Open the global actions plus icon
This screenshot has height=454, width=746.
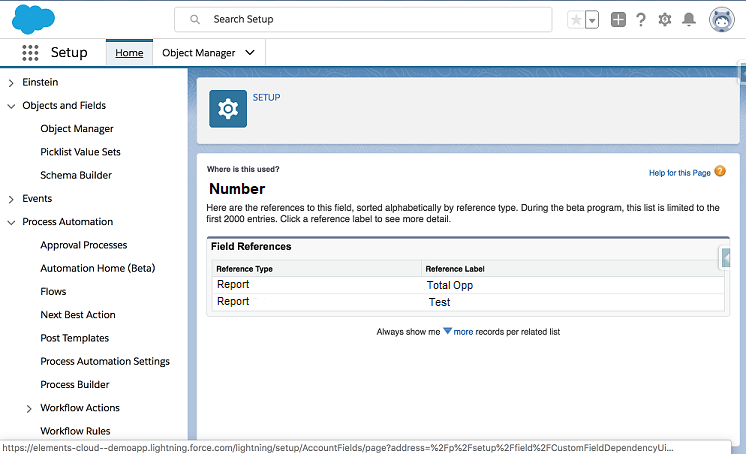pos(618,20)
